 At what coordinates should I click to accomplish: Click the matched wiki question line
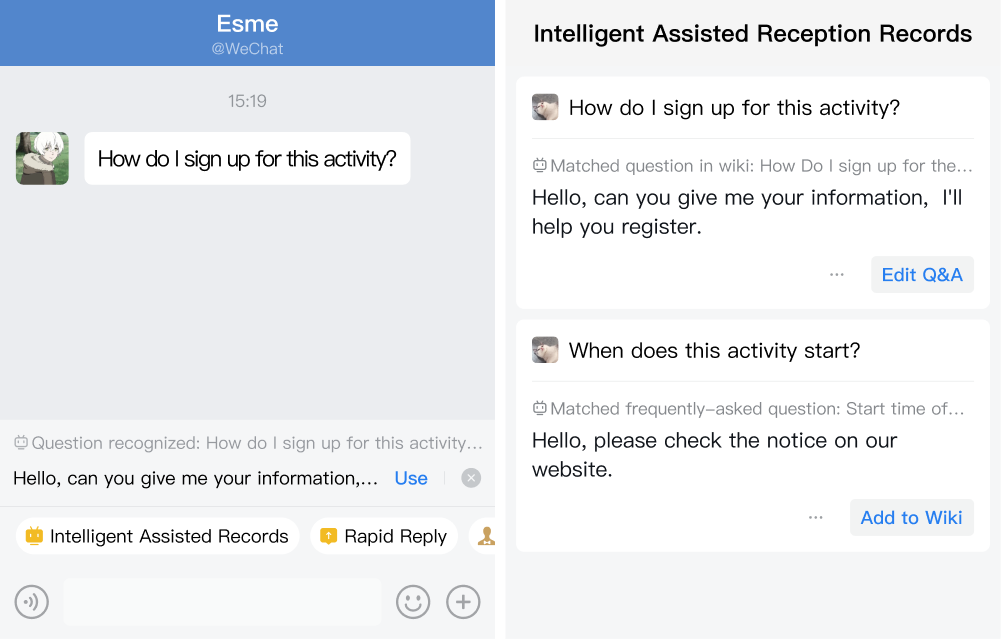[x=752, y=166]
